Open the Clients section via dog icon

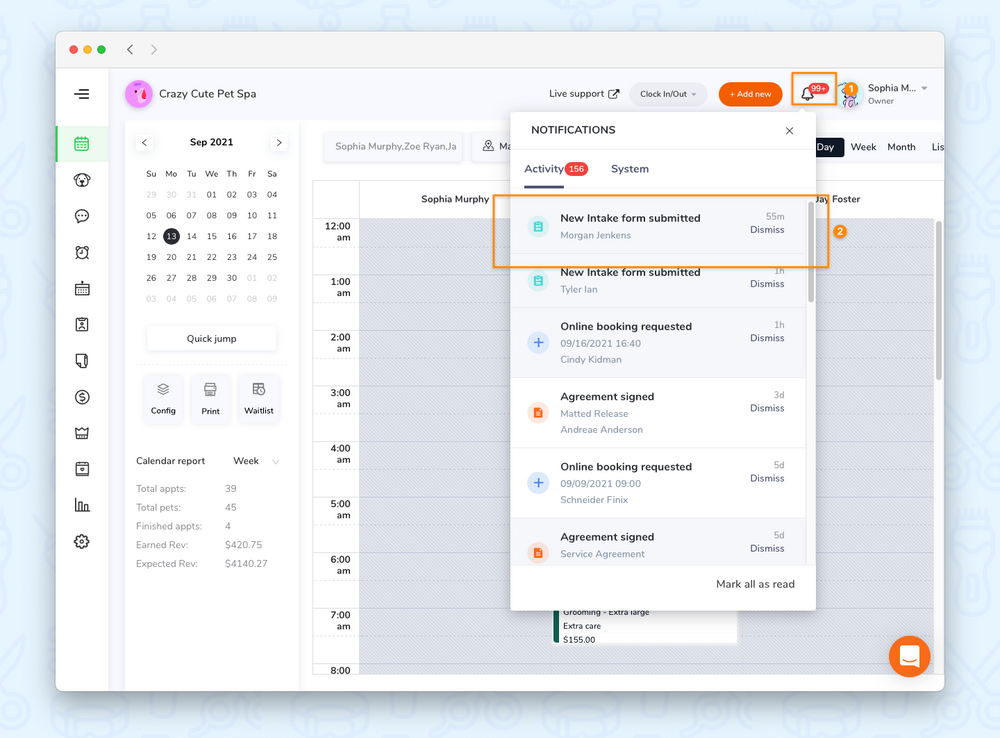[x=82, y=180]
